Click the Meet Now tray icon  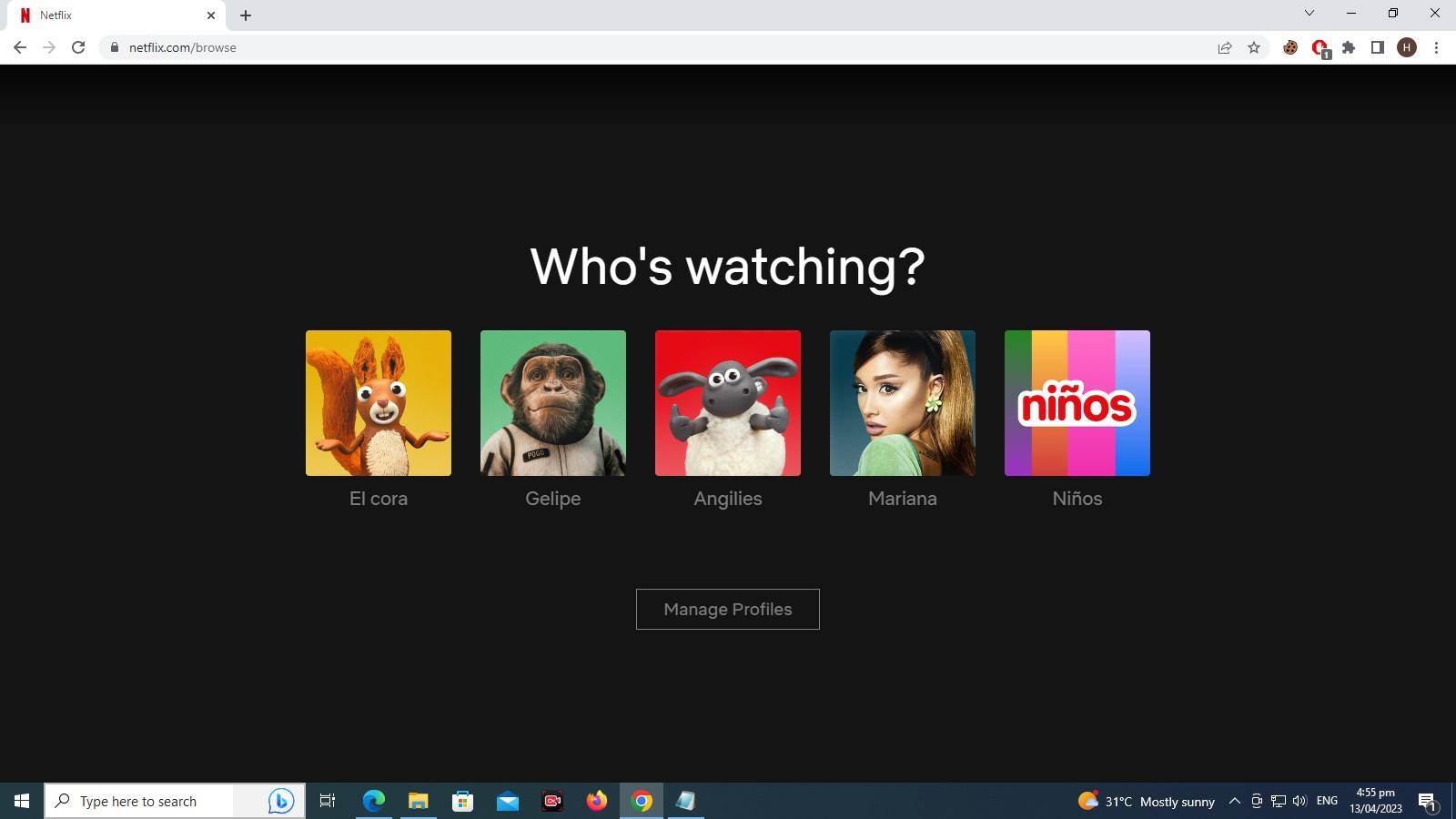click(x=1257, y=801)
